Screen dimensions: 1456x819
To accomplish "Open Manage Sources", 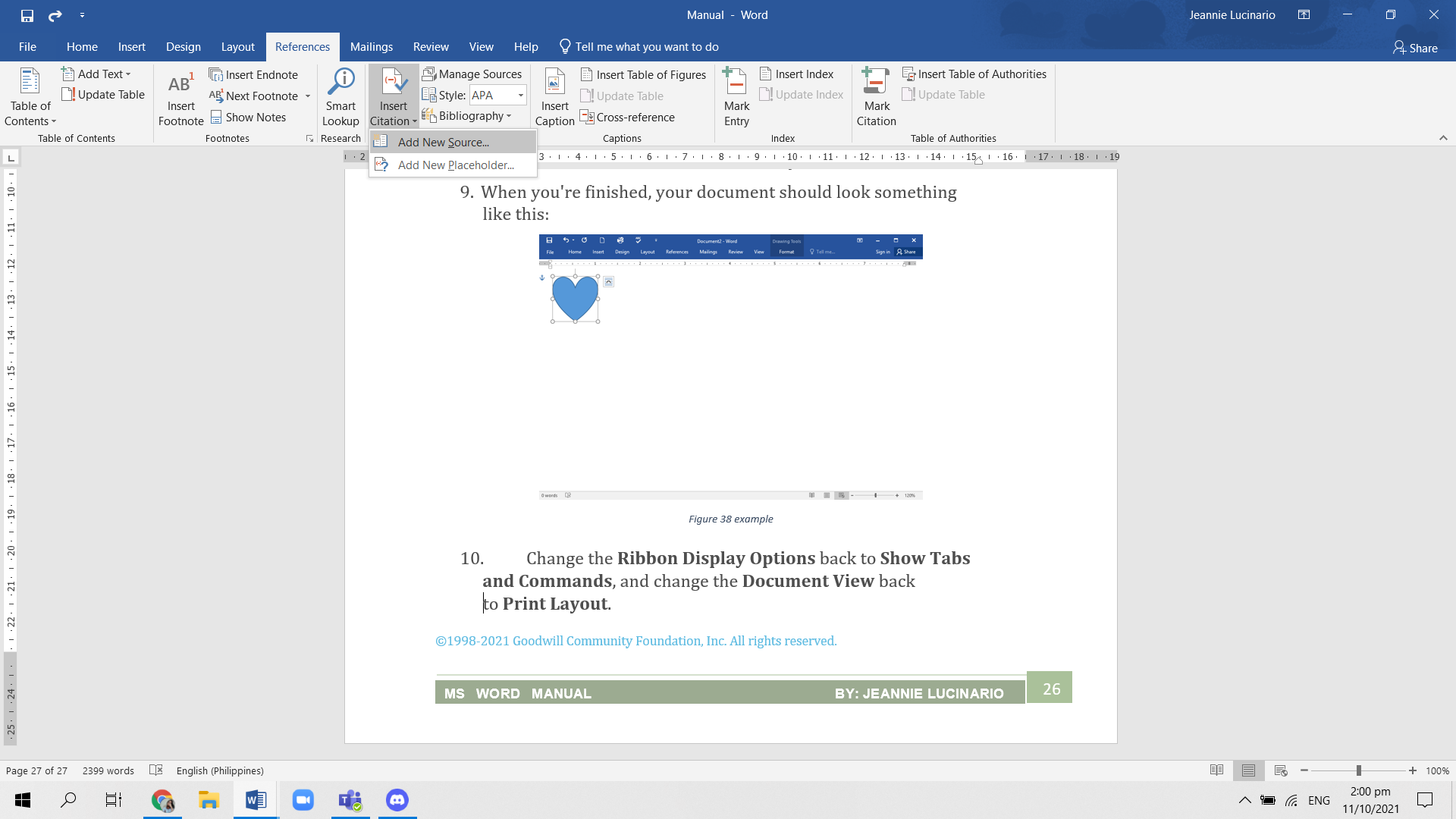I will 472,74.
